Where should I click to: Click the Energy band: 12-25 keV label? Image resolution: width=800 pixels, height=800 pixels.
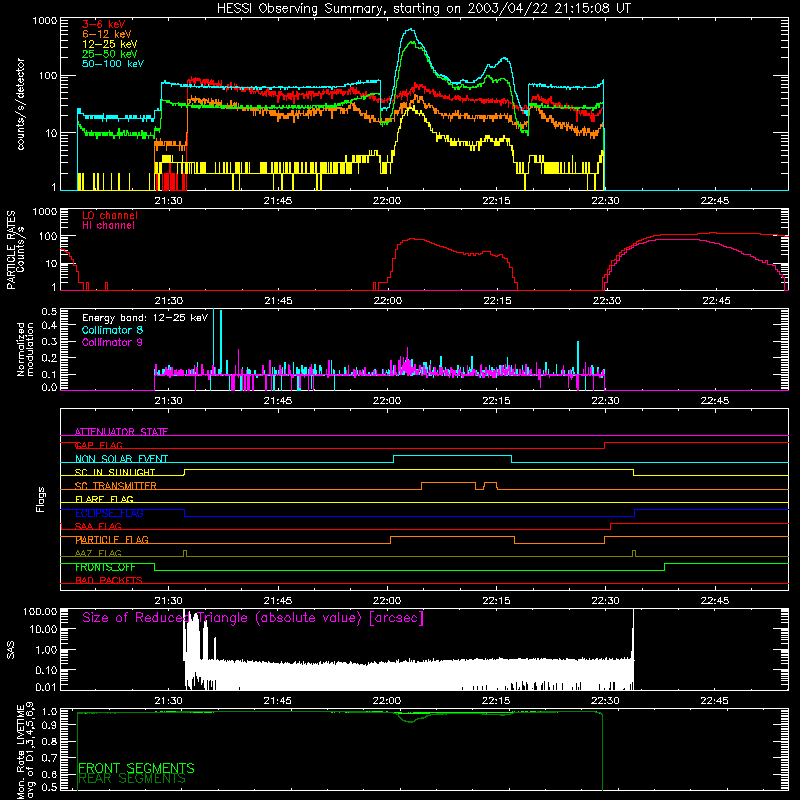pyautogui.click(x=145, y=318)
